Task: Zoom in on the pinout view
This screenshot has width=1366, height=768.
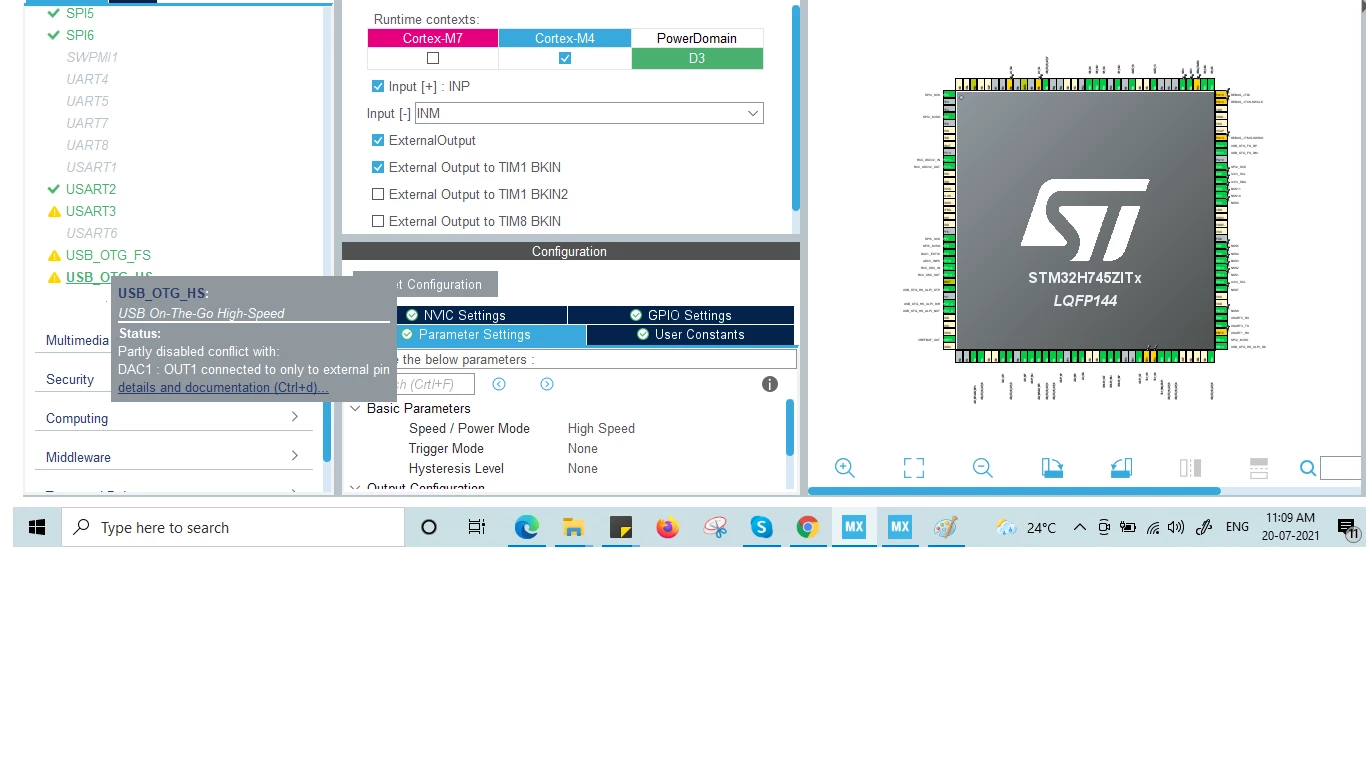Action: pyautogui.click(x=845, y=468)
